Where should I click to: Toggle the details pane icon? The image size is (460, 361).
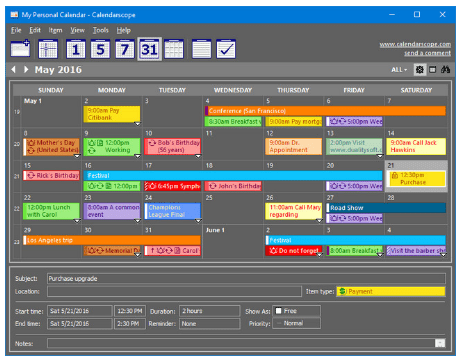pos(433,70)
